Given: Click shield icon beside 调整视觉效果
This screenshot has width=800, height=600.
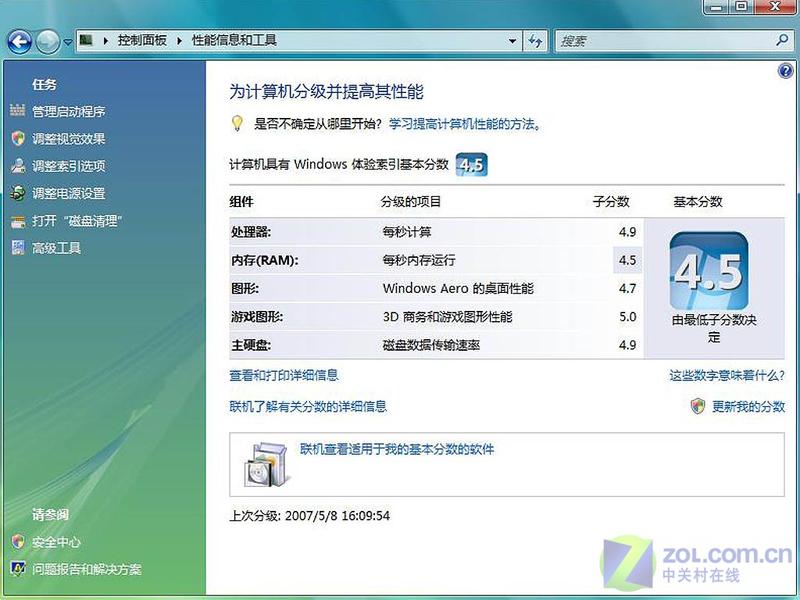Looking at the screenshot, I should (x=18, y=138).
